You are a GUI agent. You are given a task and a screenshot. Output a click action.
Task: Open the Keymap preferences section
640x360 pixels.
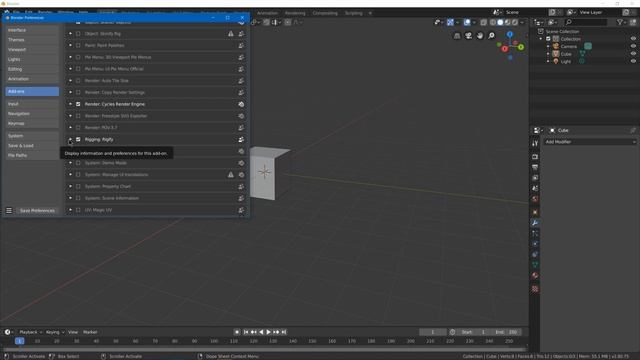32,124
